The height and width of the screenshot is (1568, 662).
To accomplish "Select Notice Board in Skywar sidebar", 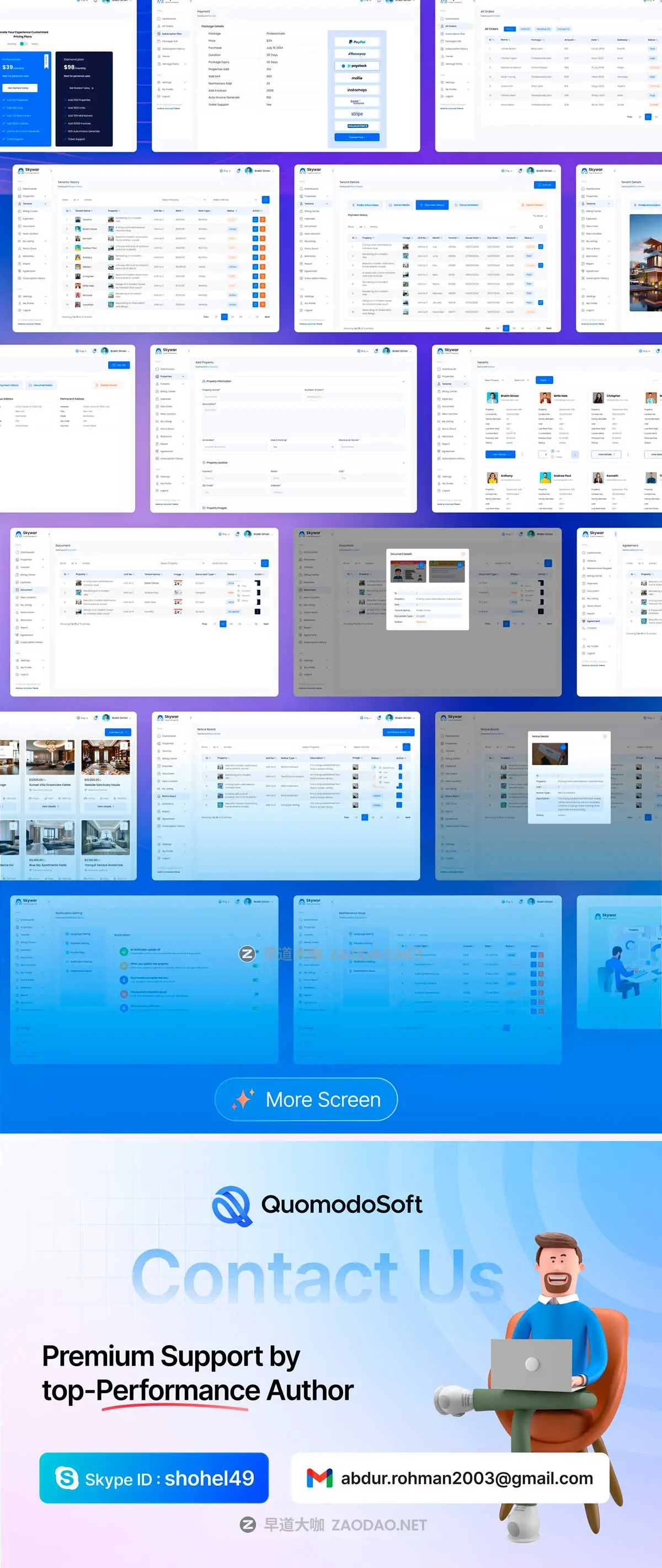I will click(169, 796).
